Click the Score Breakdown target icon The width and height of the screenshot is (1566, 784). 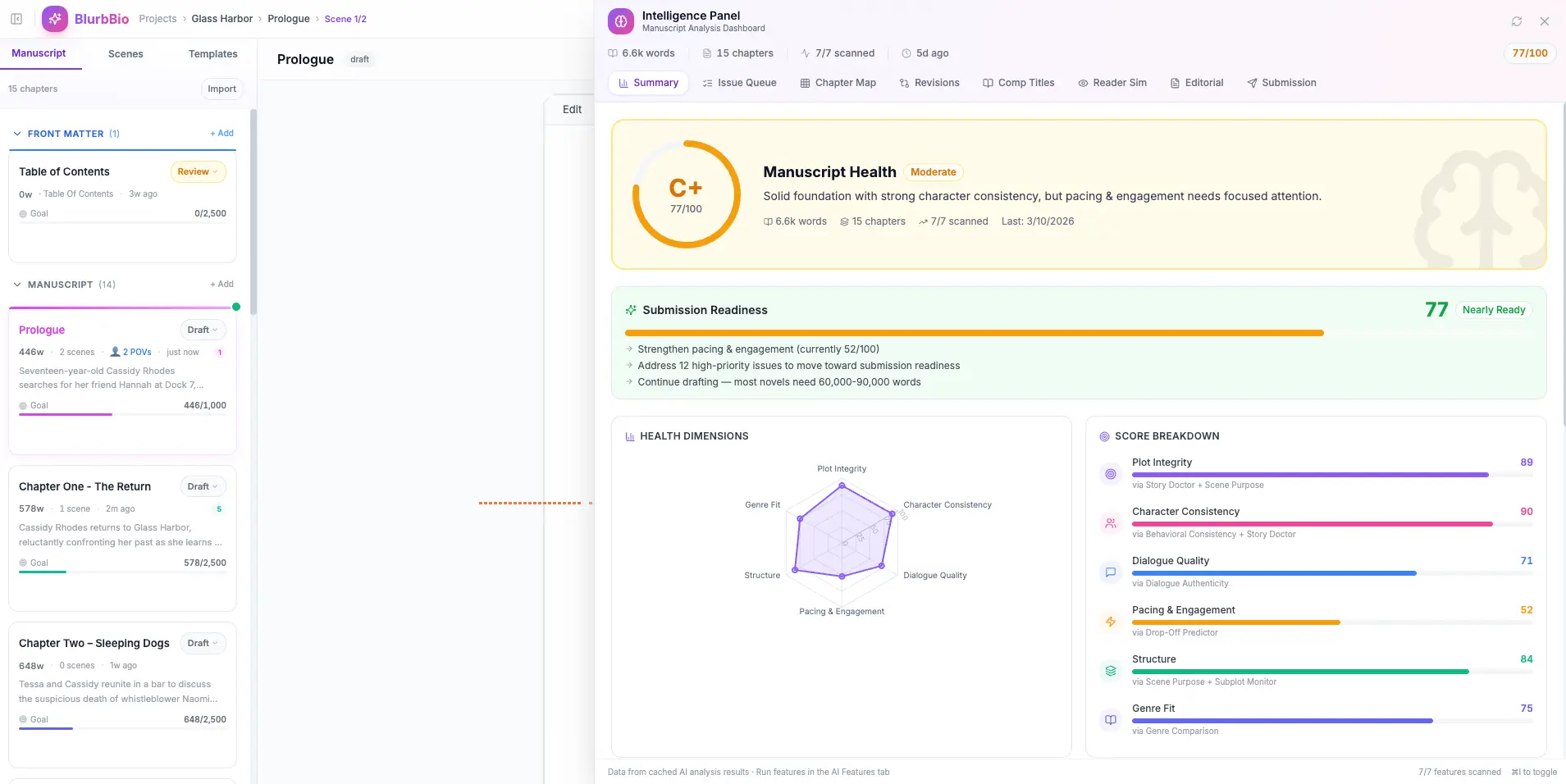(x=1104, y=436)
